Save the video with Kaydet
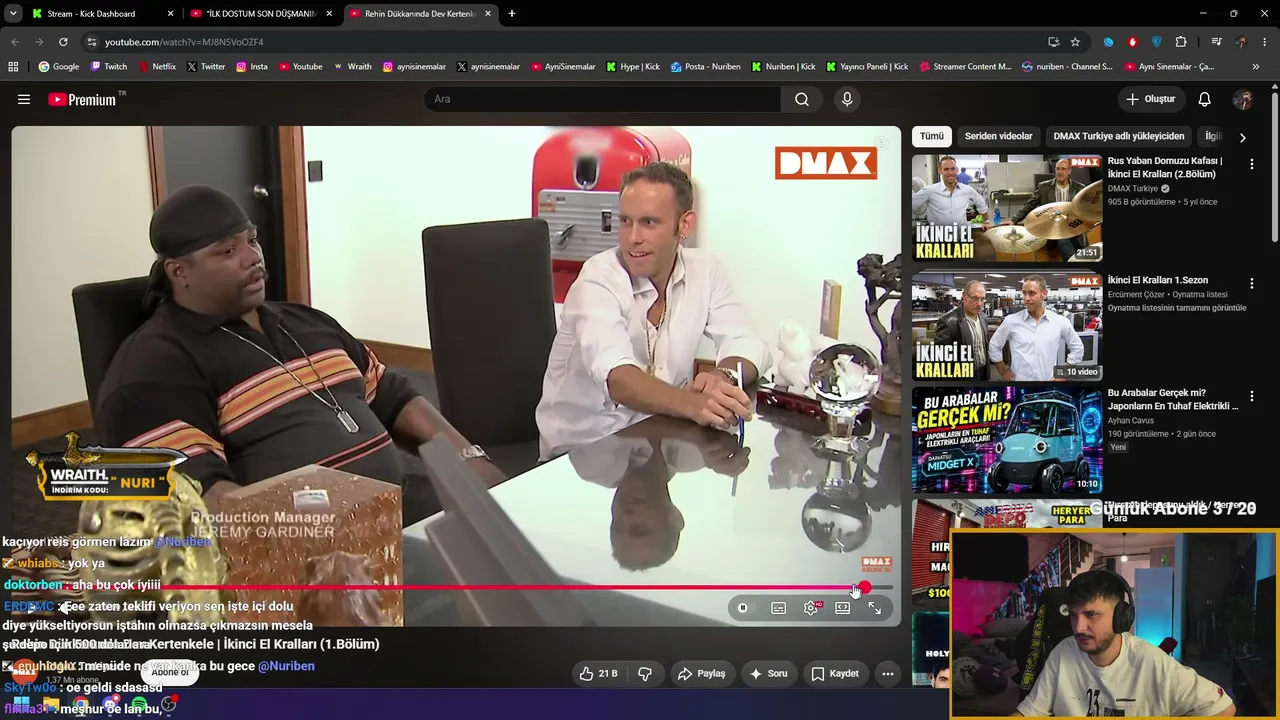Screen dimensions: 1280x720 point(835,674)
